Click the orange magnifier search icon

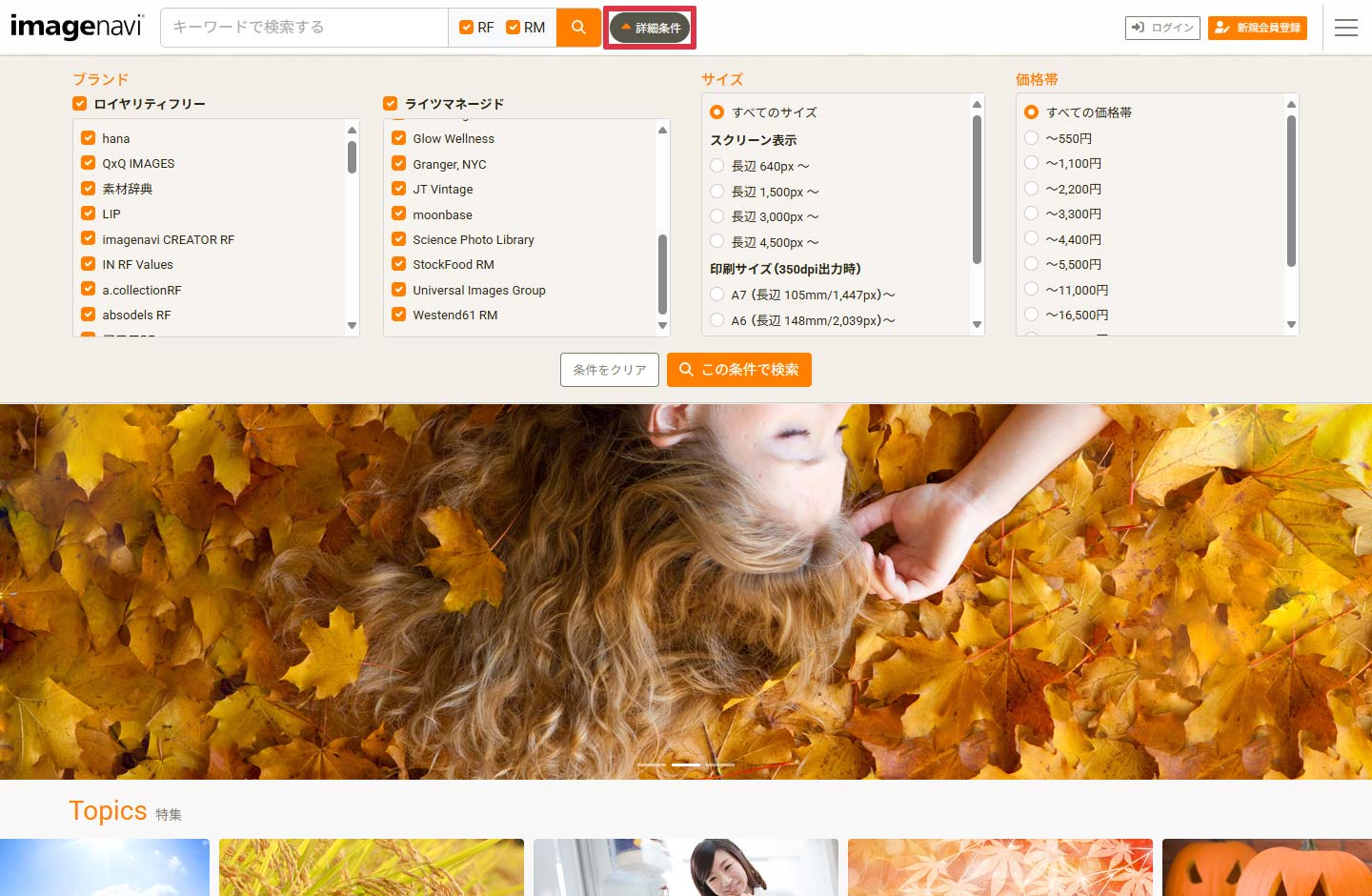coord(578,28)
